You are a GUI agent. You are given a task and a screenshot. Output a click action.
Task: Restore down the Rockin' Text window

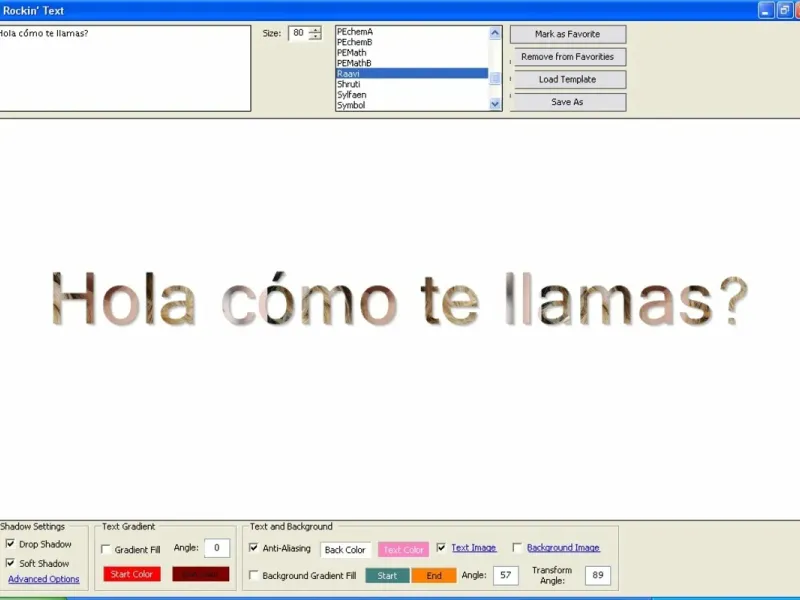point(784,10)
